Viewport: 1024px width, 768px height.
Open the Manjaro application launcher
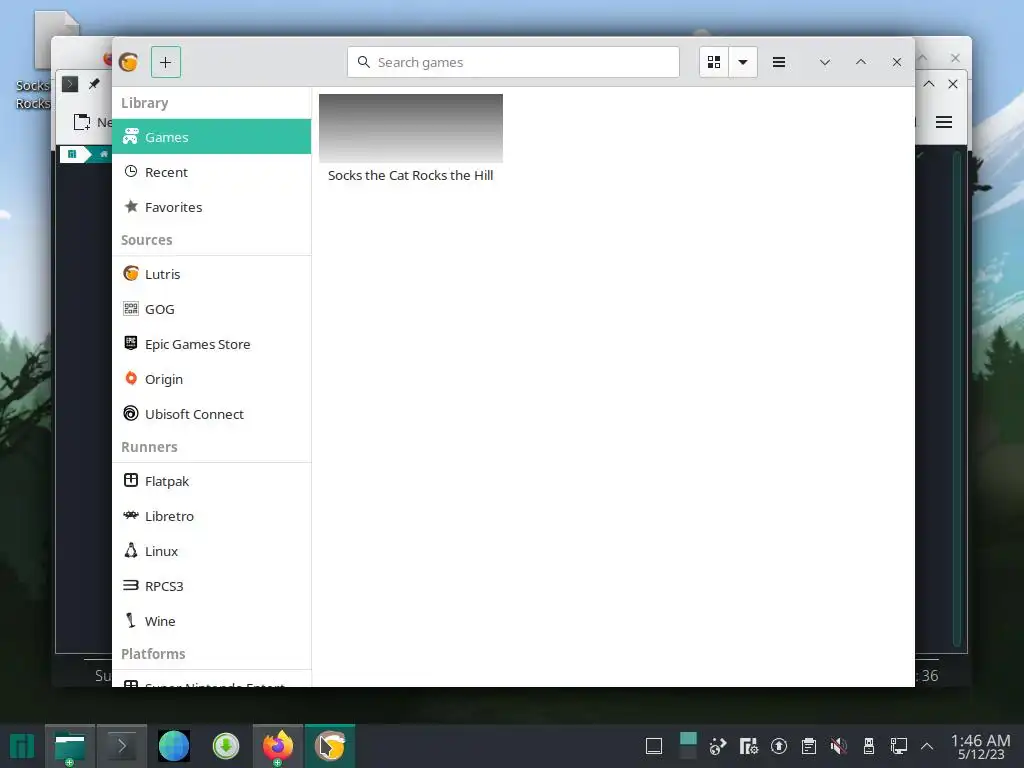click(x=22, y=746)
